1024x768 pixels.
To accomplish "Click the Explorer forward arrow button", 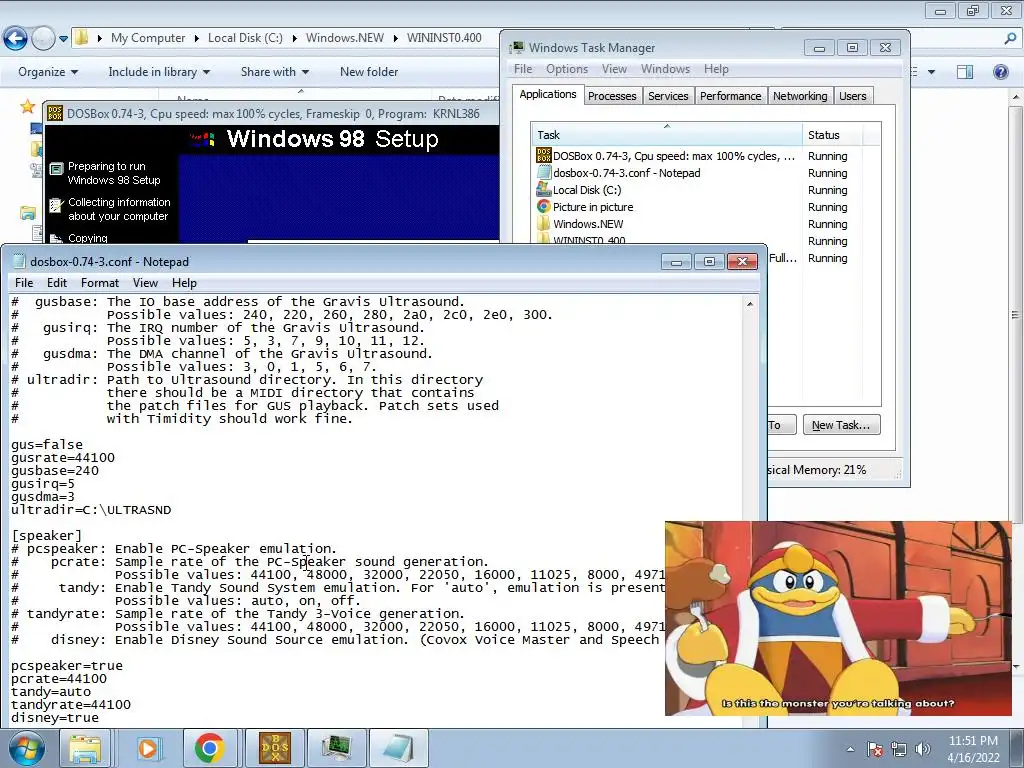I will [x=43, y=39].
